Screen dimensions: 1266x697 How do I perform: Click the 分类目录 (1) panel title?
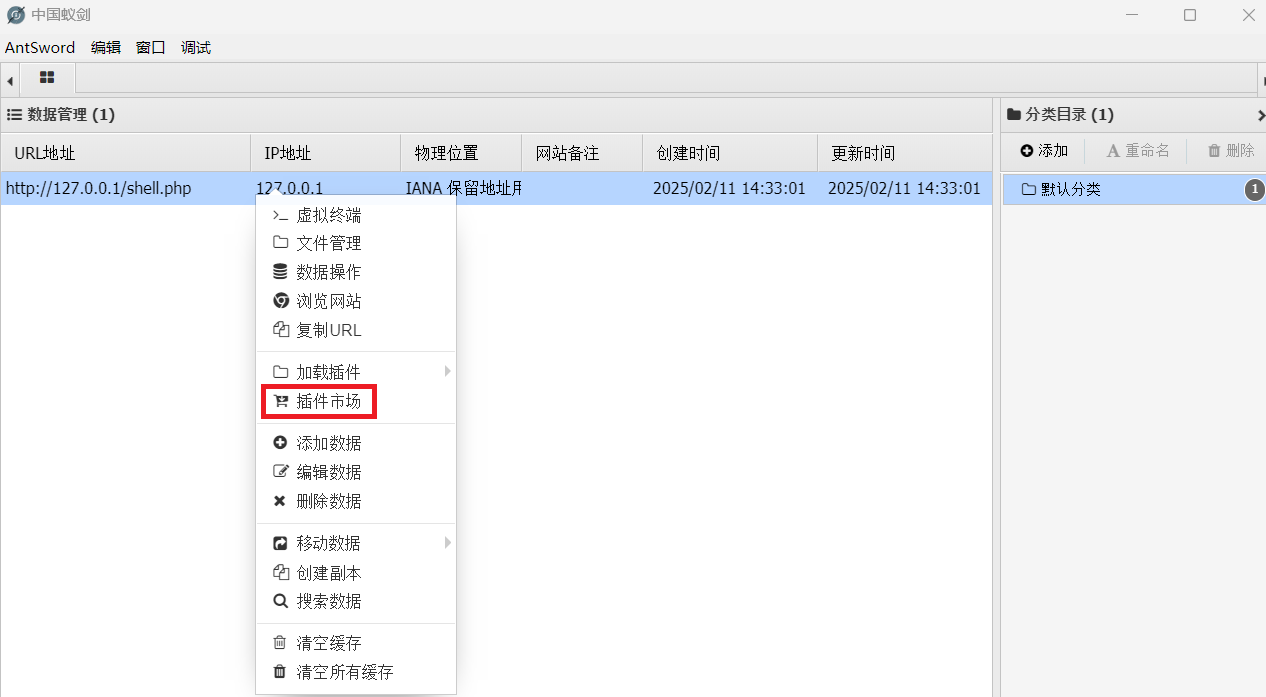(x=1070, y=115)
